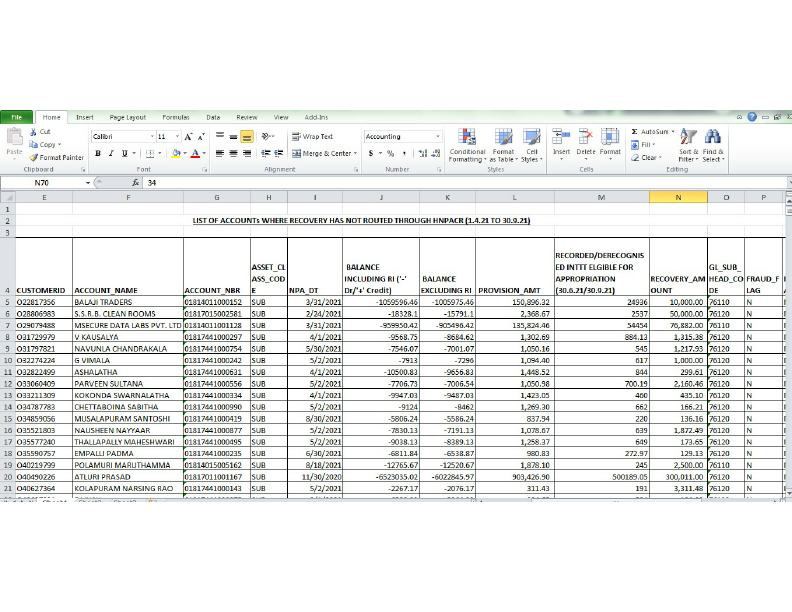Decrease indent icon
This screenshot has height=612, width=792.
click(265, 154)
